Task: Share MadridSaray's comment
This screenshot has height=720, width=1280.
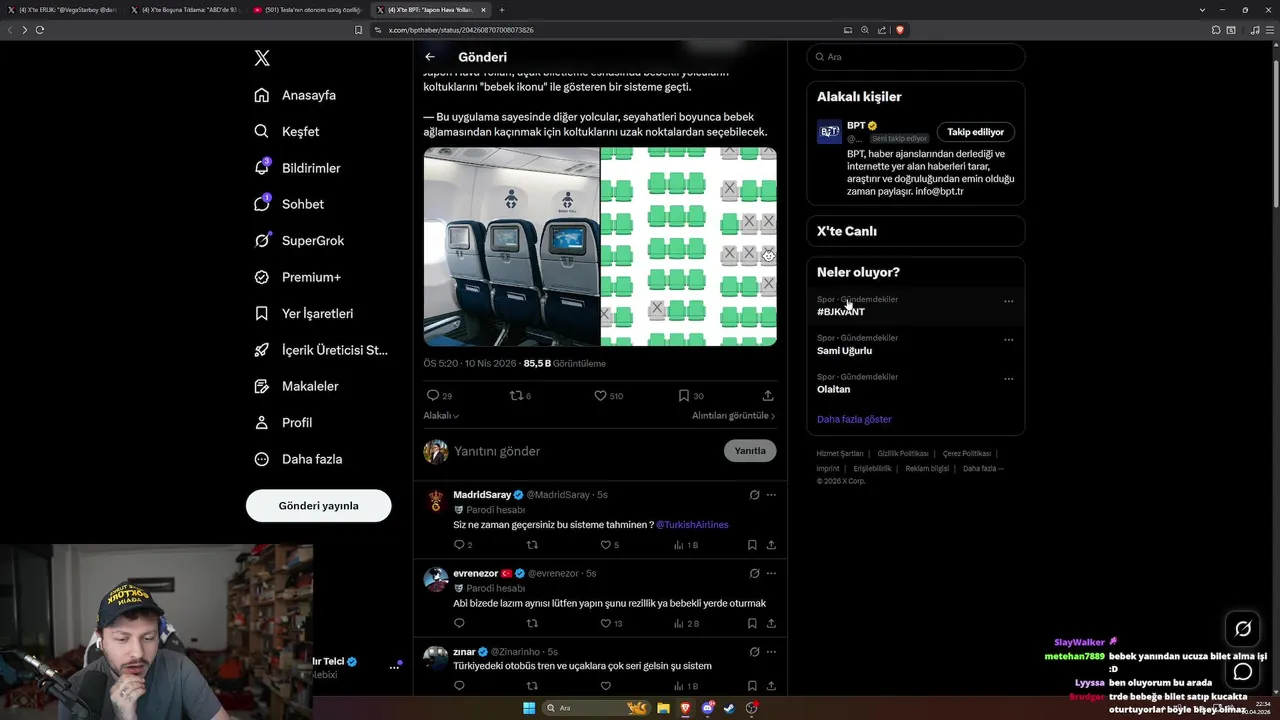Action: click(771, 545)
